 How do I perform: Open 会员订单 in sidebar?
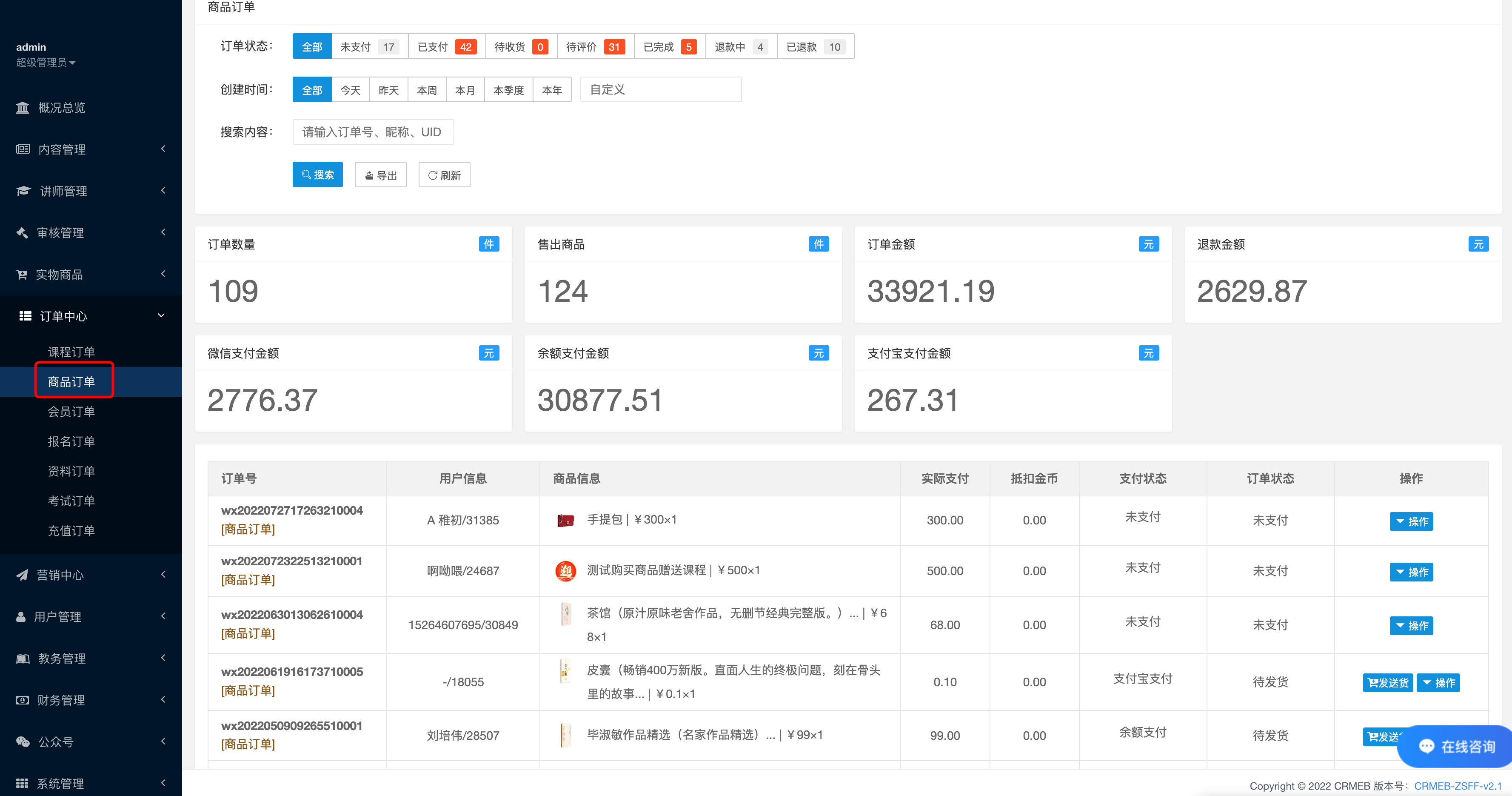71,412
